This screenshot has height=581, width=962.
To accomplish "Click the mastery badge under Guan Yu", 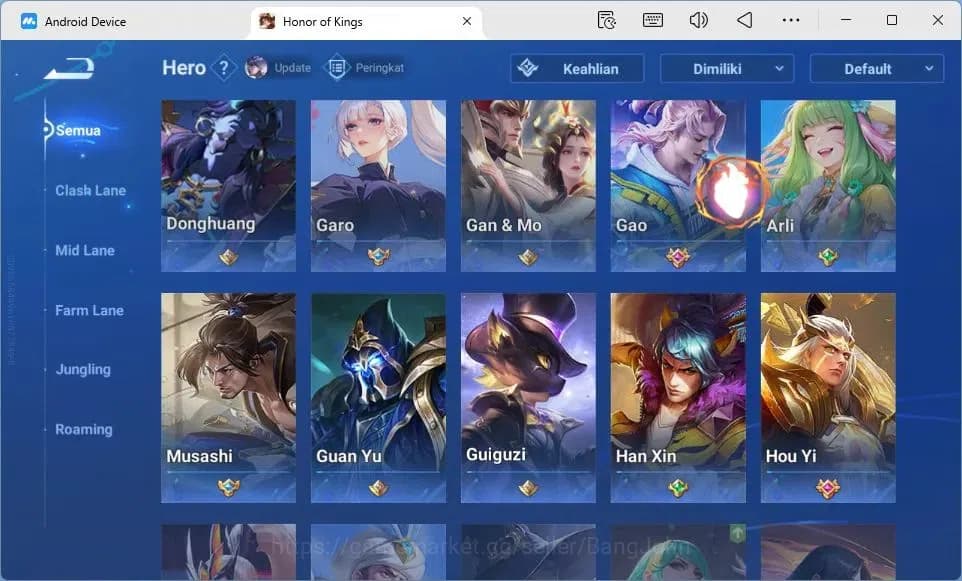I will 379,488.
